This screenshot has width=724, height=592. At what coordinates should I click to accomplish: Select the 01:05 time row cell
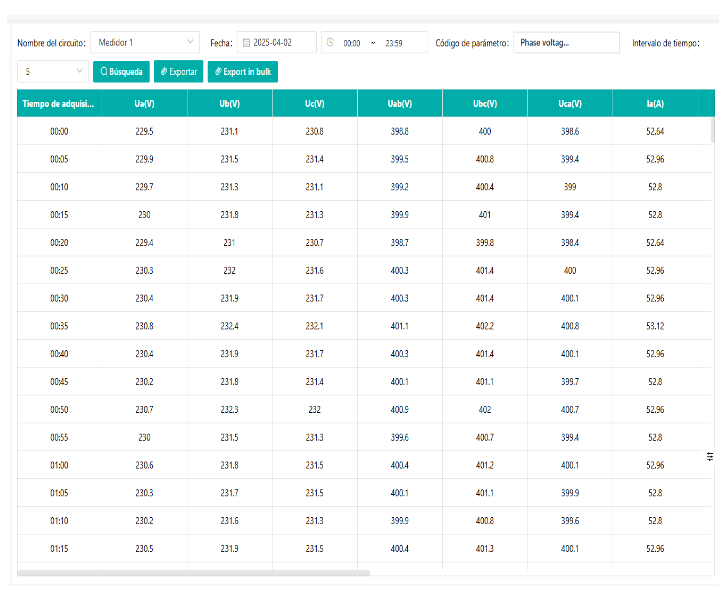59,493
